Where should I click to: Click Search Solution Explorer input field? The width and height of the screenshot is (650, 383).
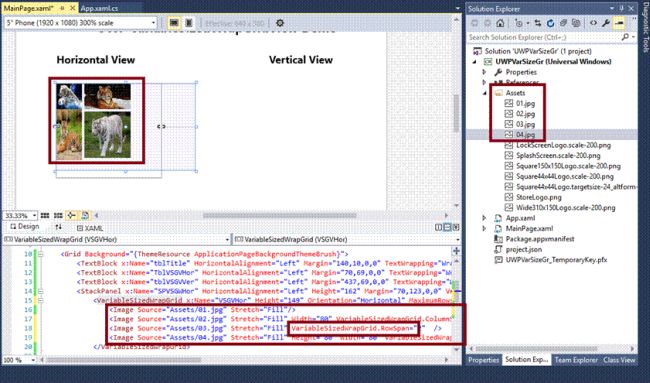click(x=544, y=37)
